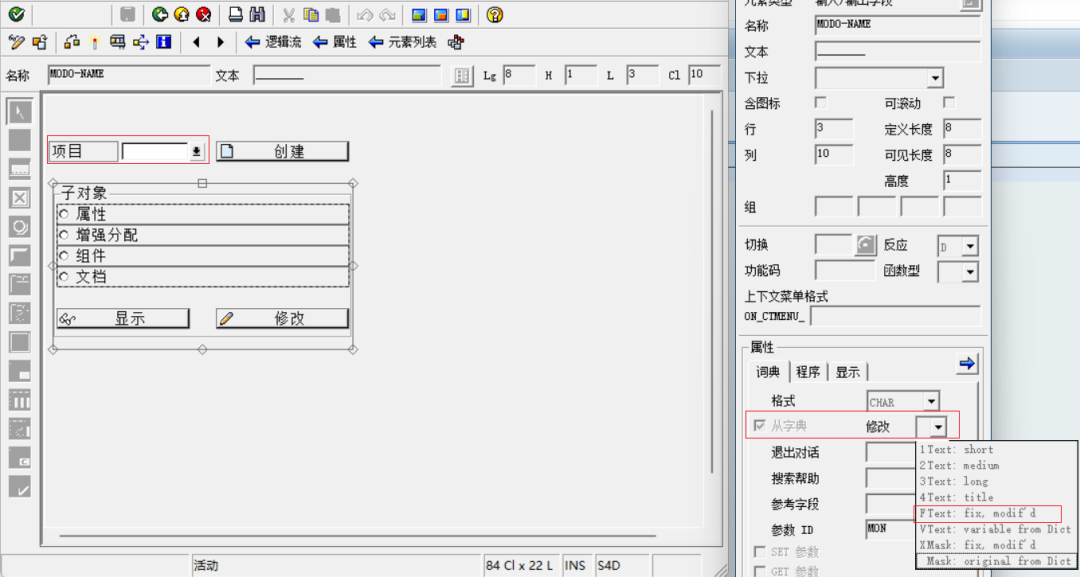Screen dimensions: 1080x577
Task: Open the 函数型 dropdown
Action: [970, 272]
